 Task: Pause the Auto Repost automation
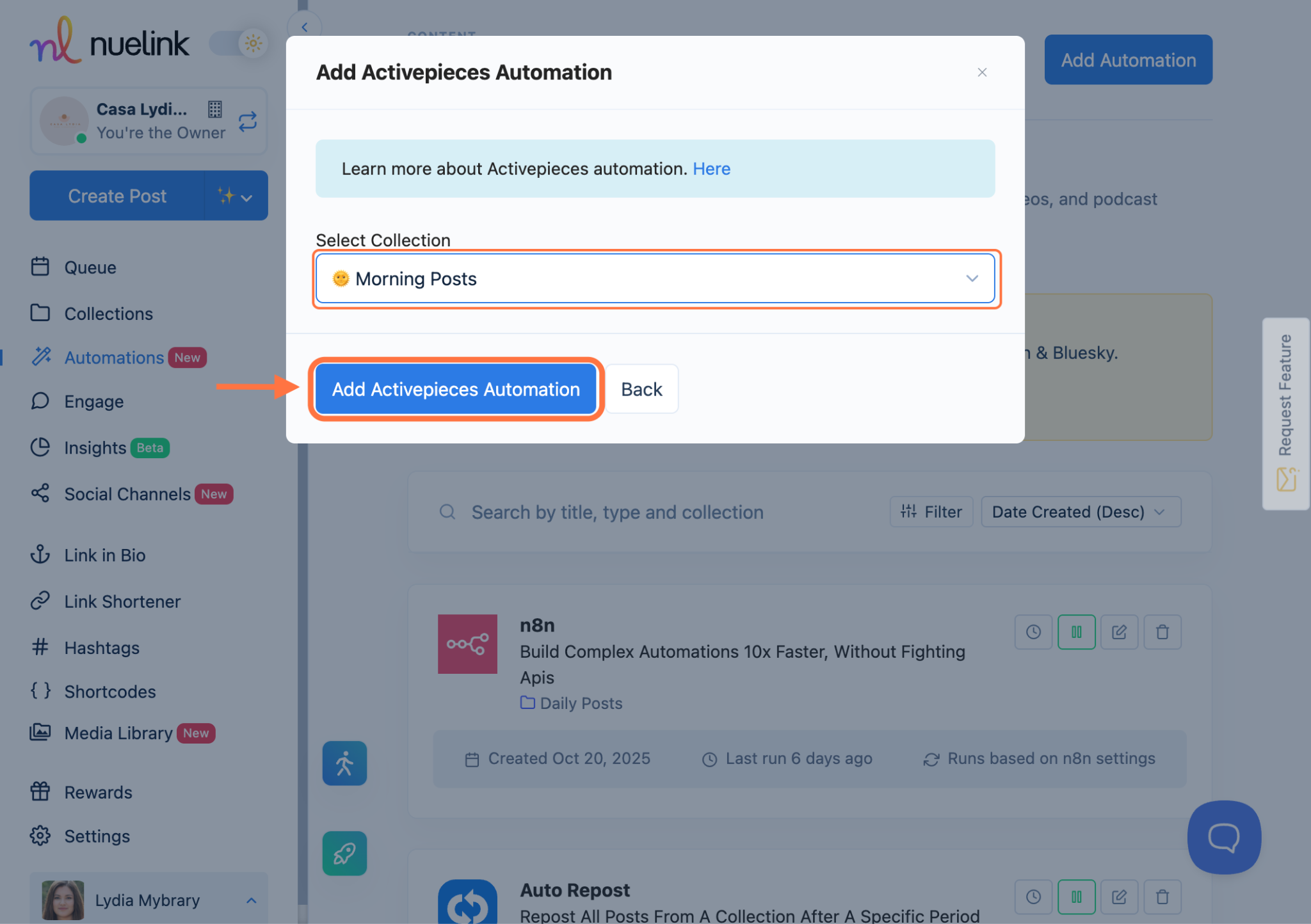(1076, 897)
